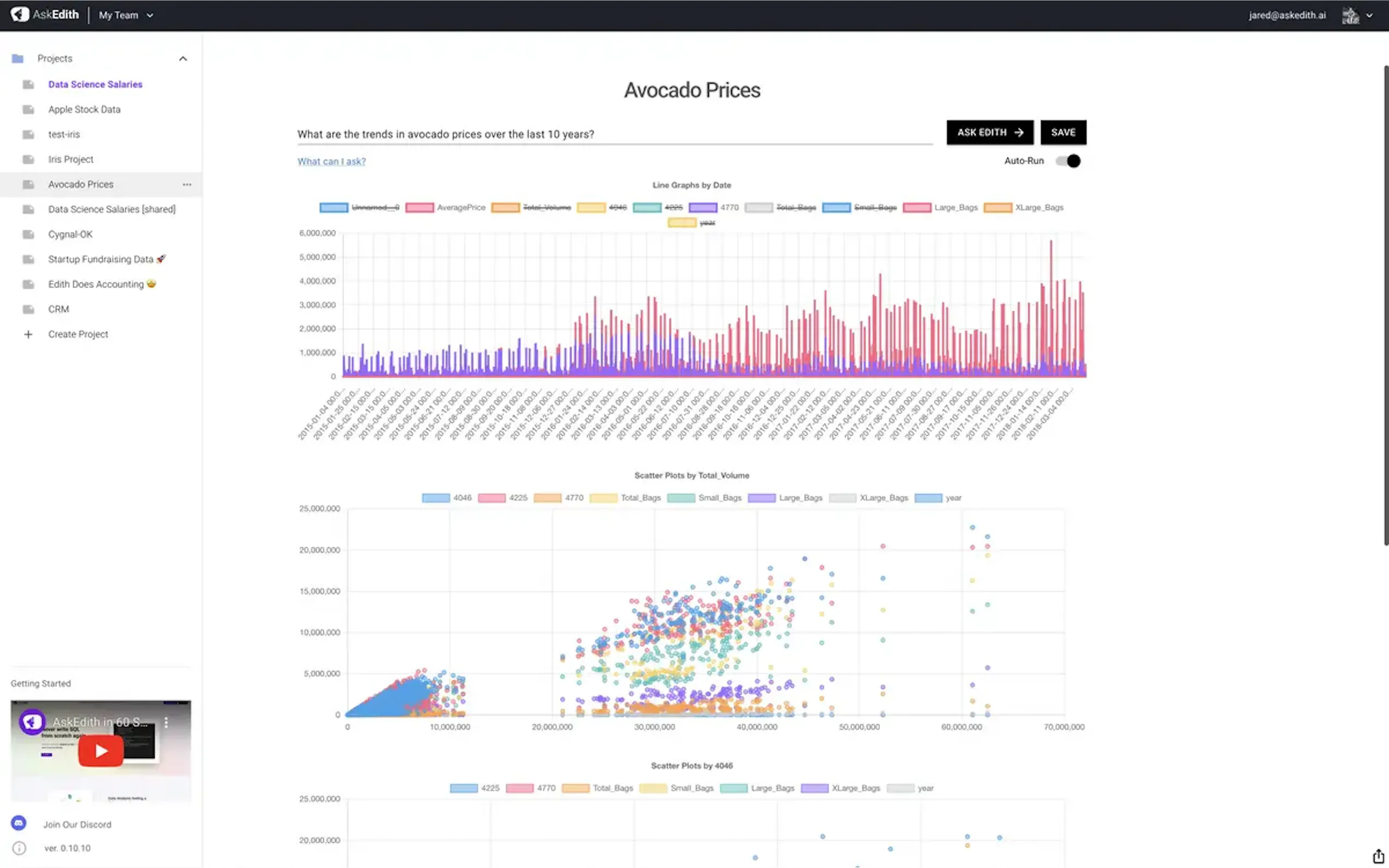Open the My Team dropdown

tap(126, 15)
